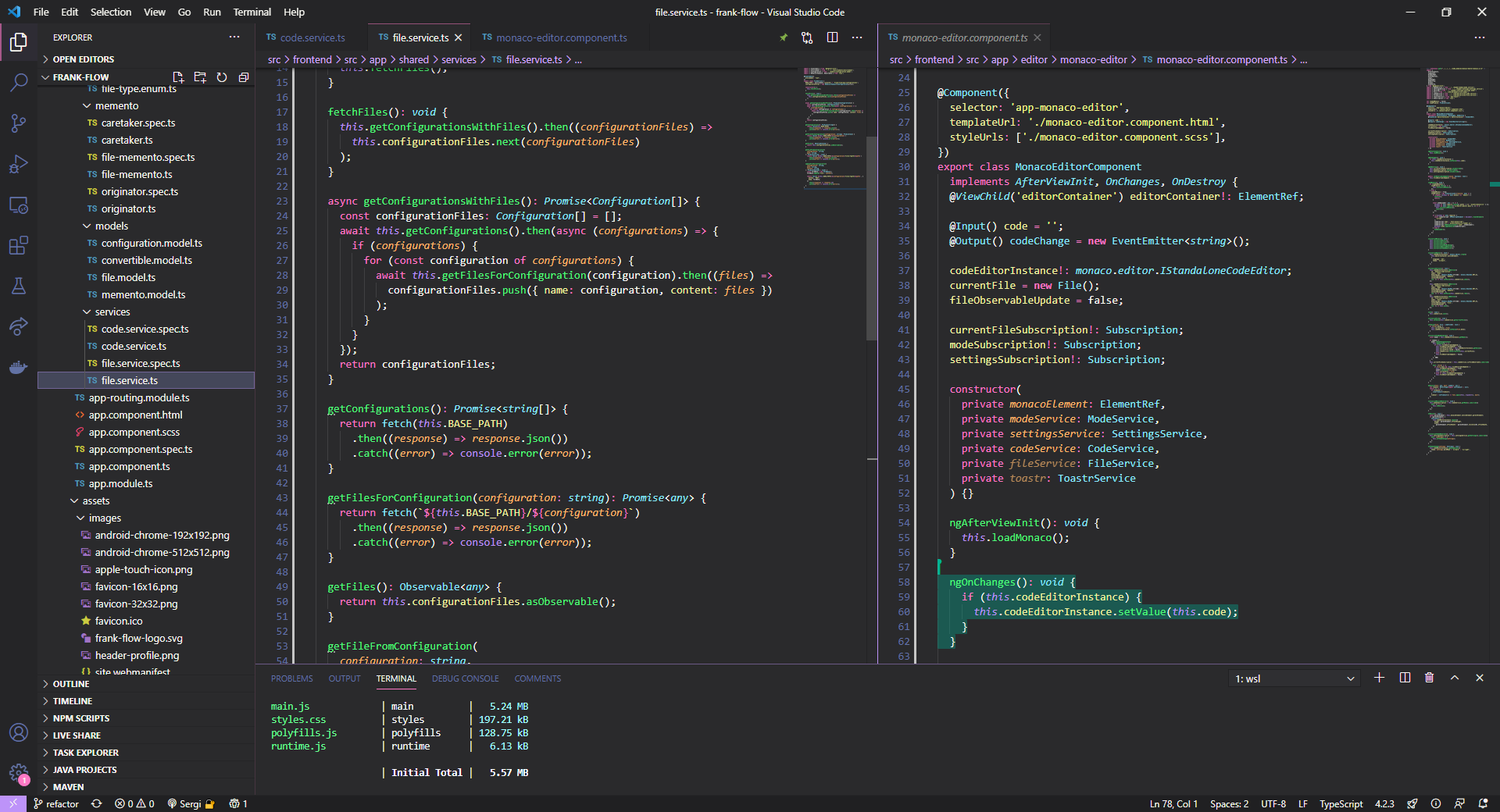Open the Terminal menu in menu bar
The image size is (1500, 812).
252,12
